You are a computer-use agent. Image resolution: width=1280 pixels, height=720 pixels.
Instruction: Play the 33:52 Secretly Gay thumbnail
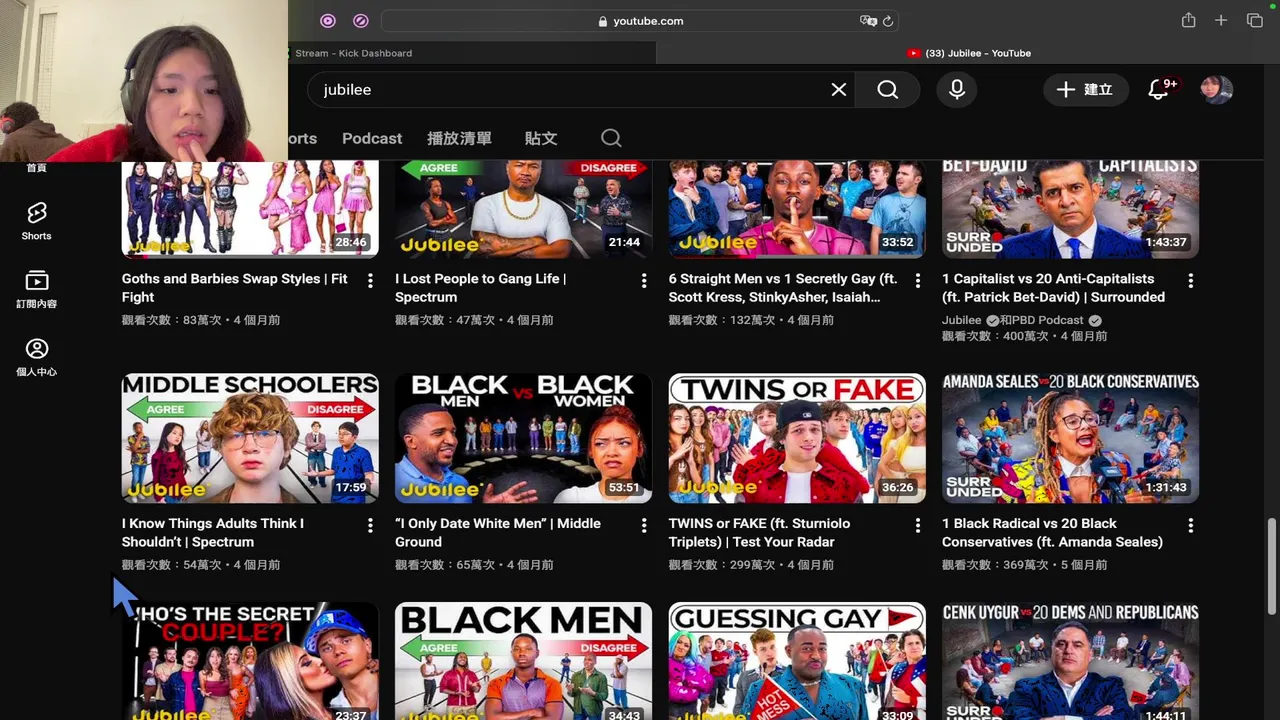(797, 208)
